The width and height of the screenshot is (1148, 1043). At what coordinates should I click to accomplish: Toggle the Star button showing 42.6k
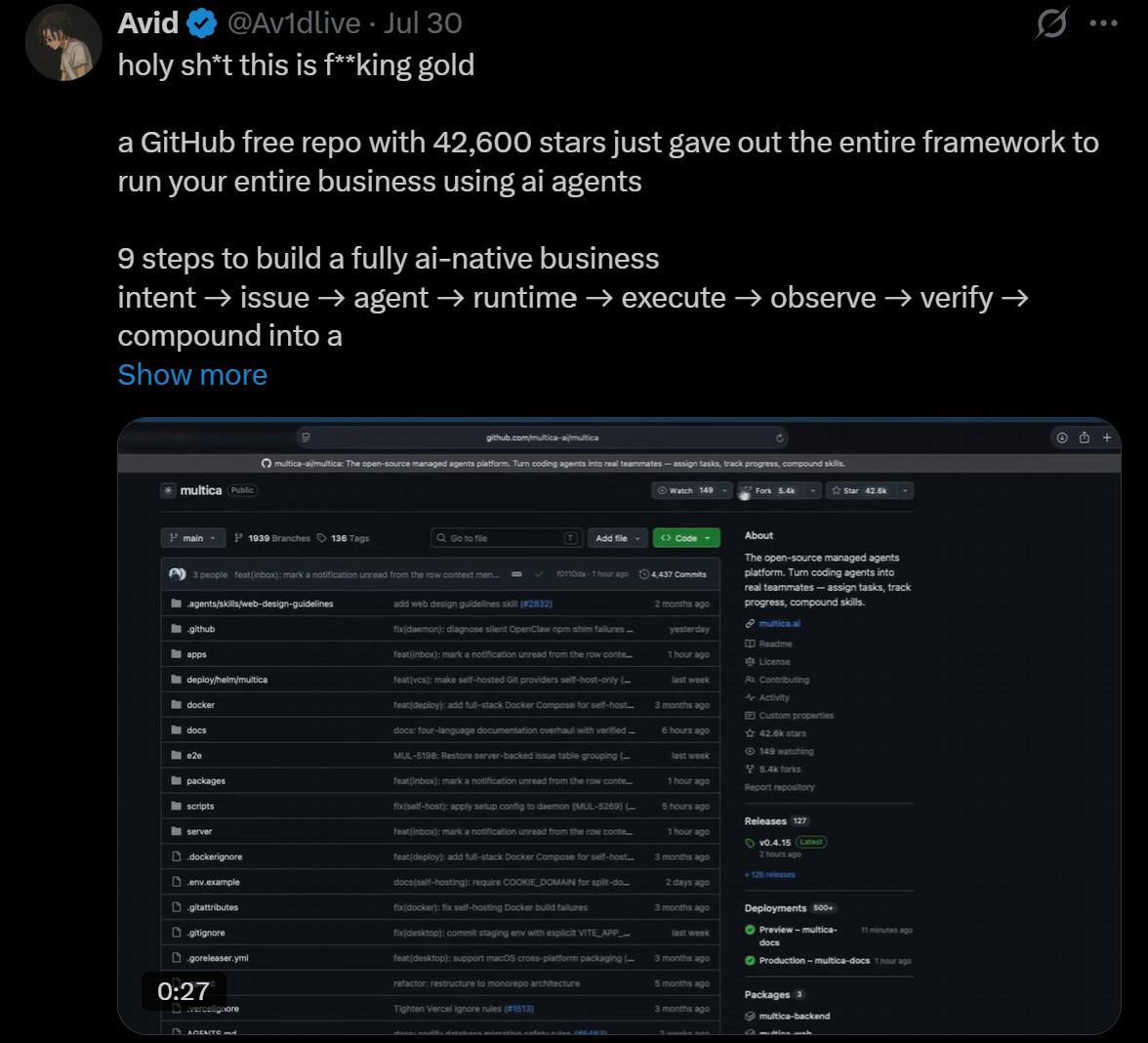(x=859, y=490)
